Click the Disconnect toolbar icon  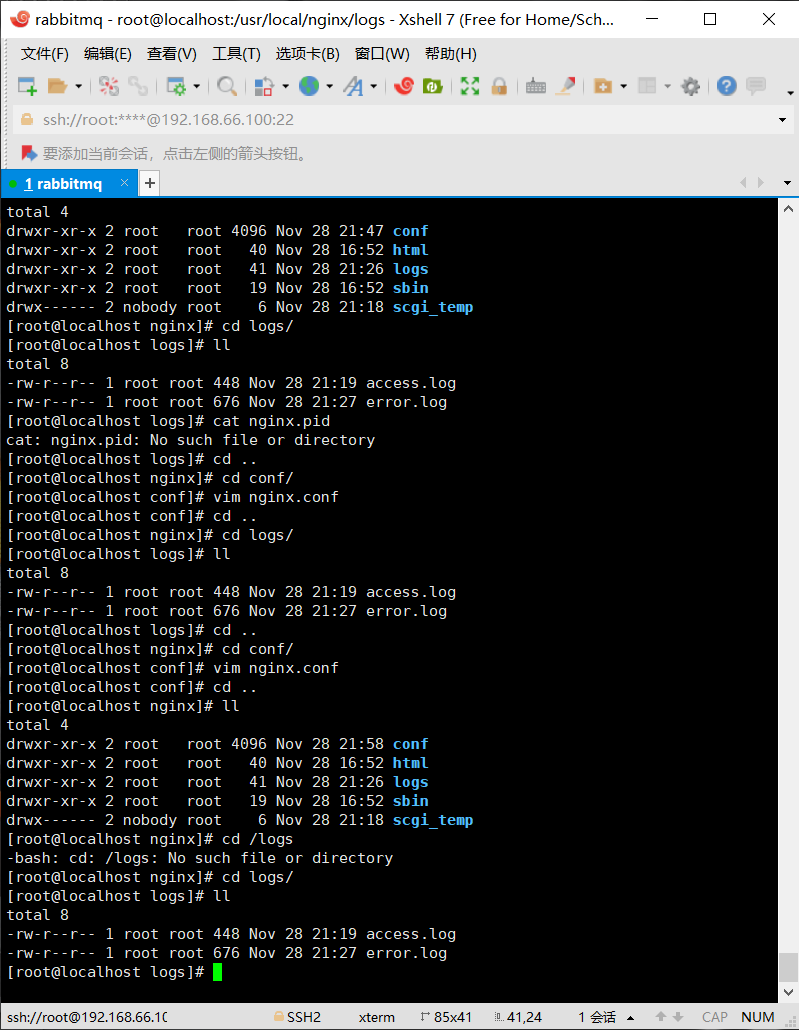coord(108,86)
